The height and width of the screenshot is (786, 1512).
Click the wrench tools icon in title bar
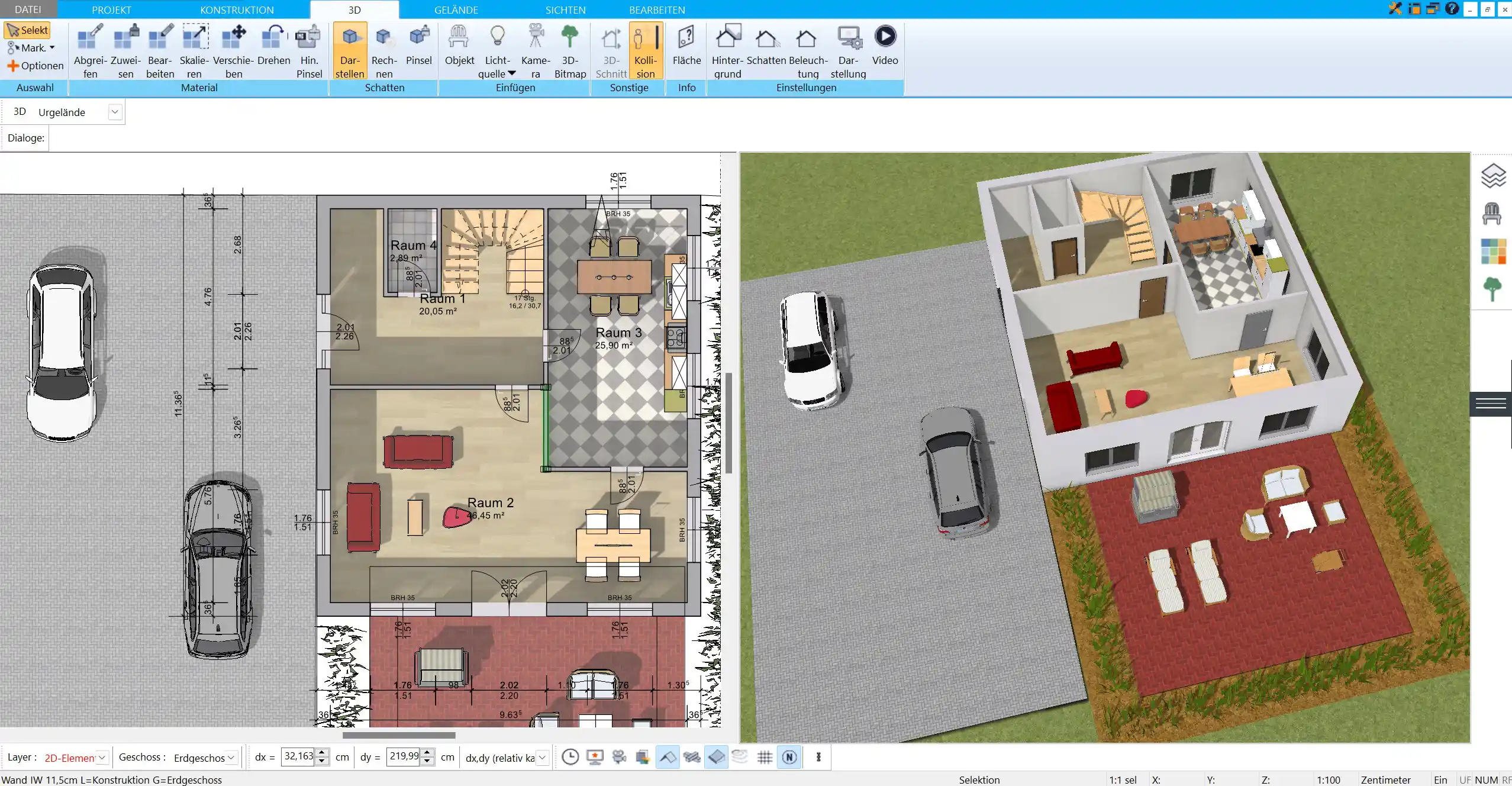(1395, 9)
